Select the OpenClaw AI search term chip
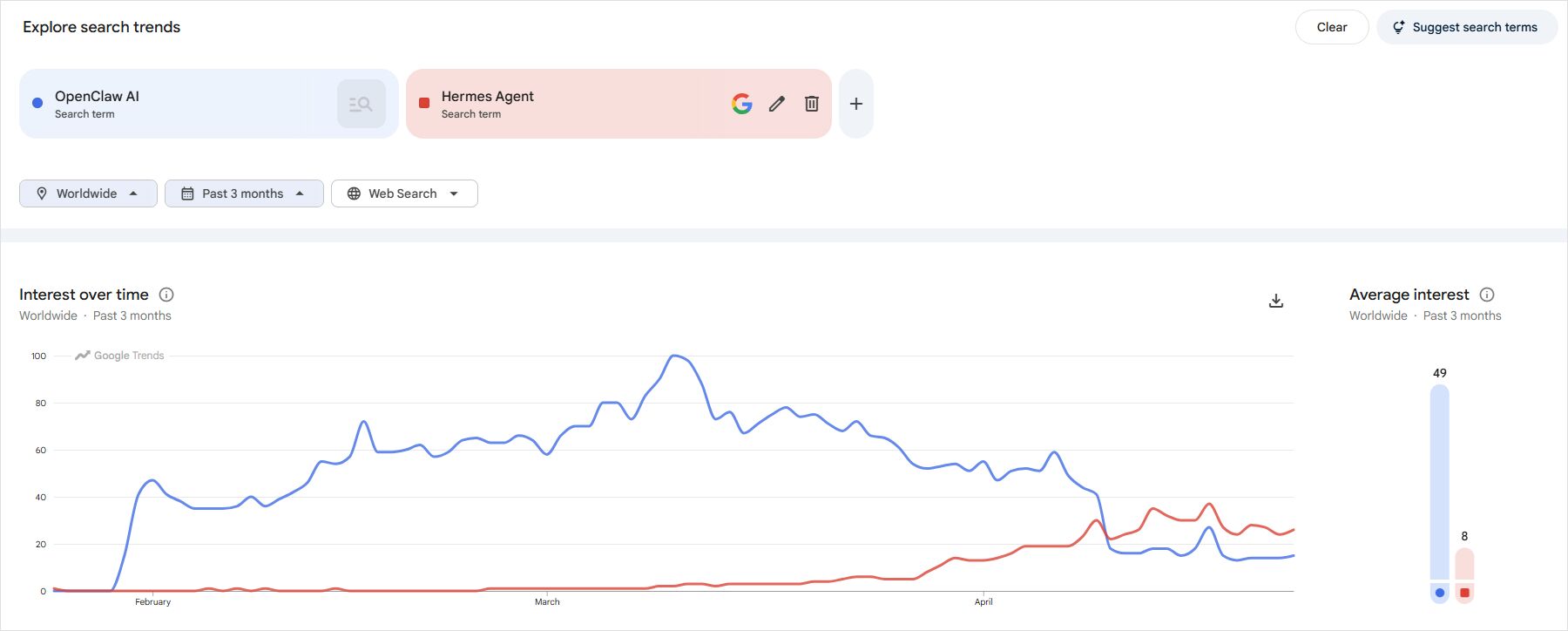 pyautogui.click(x=174, y=103)
